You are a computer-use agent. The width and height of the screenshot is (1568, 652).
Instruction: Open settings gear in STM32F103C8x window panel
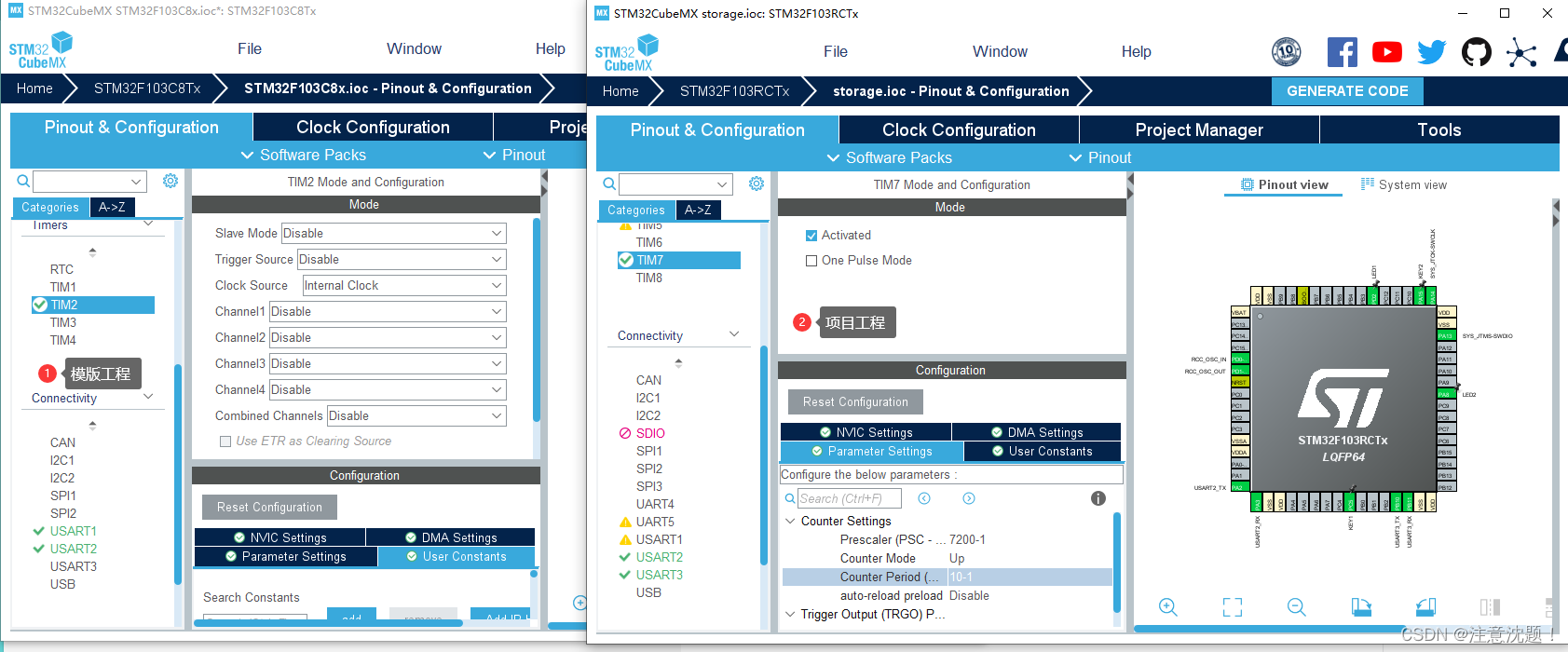tap(170, 181)
